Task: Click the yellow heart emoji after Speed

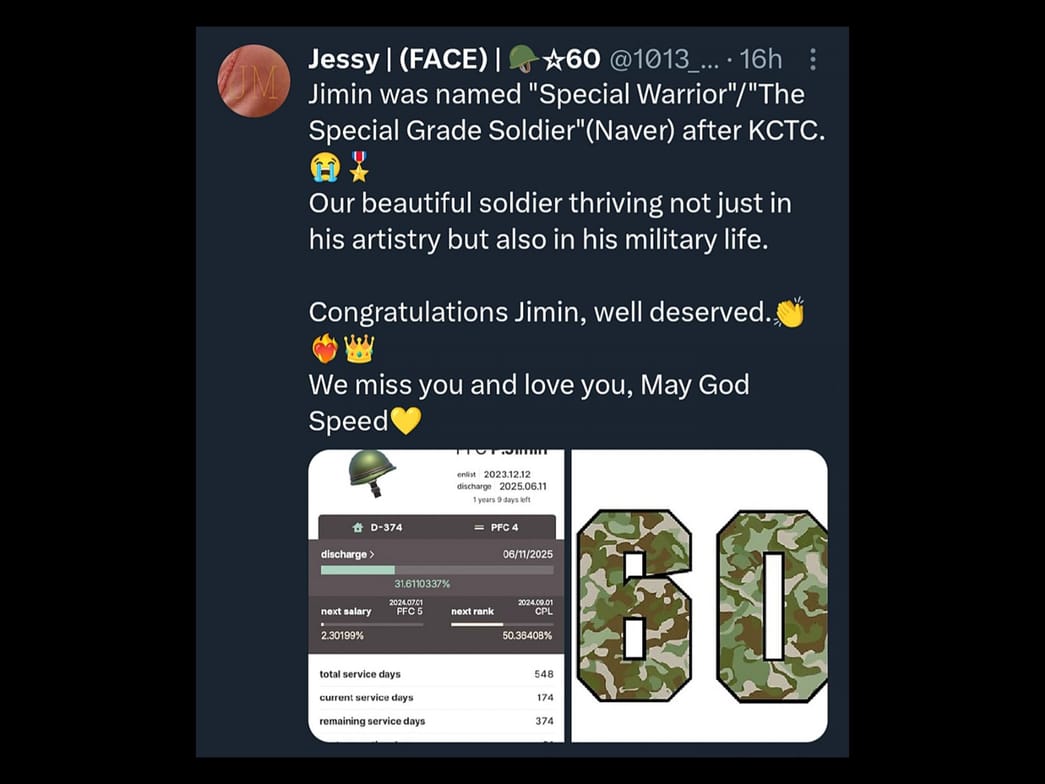Action: point(405,421)
